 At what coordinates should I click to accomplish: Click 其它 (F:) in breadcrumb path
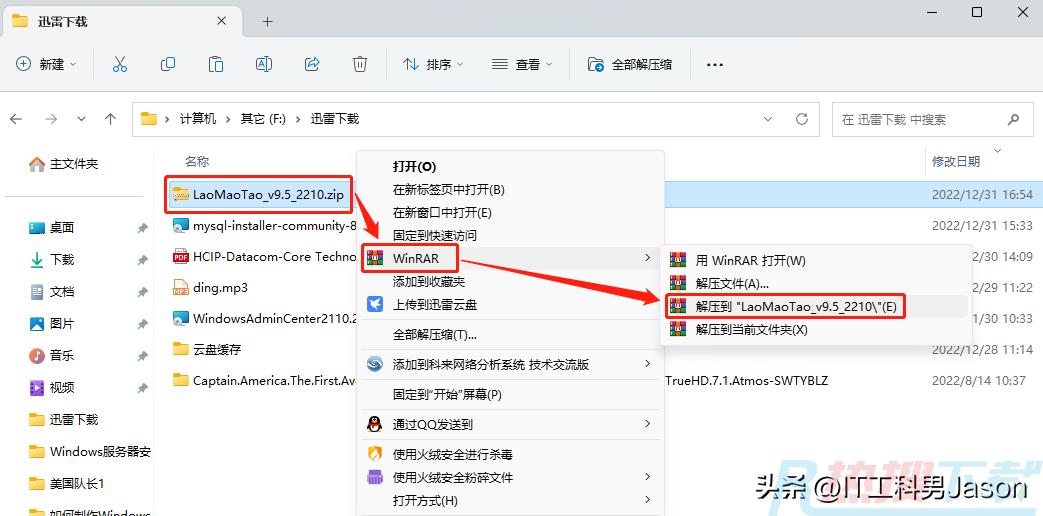[263, 119]
